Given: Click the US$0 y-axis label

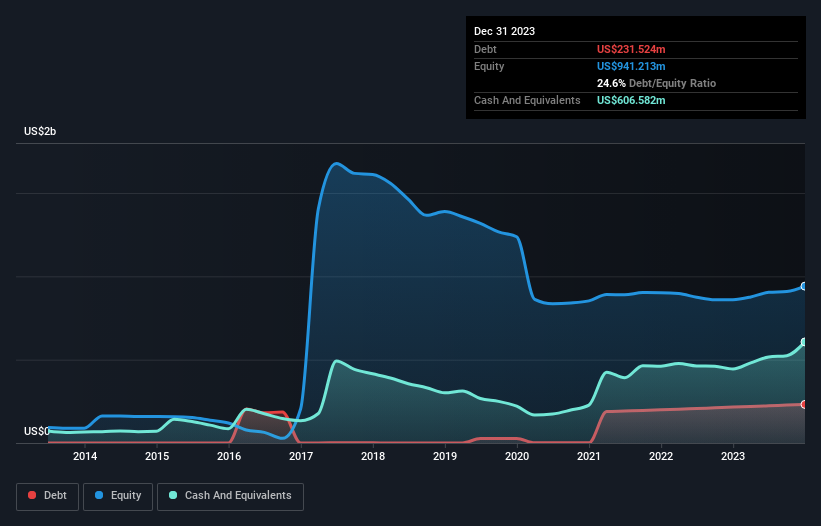Looking at the screenshot, I should [x=37, y=431].
